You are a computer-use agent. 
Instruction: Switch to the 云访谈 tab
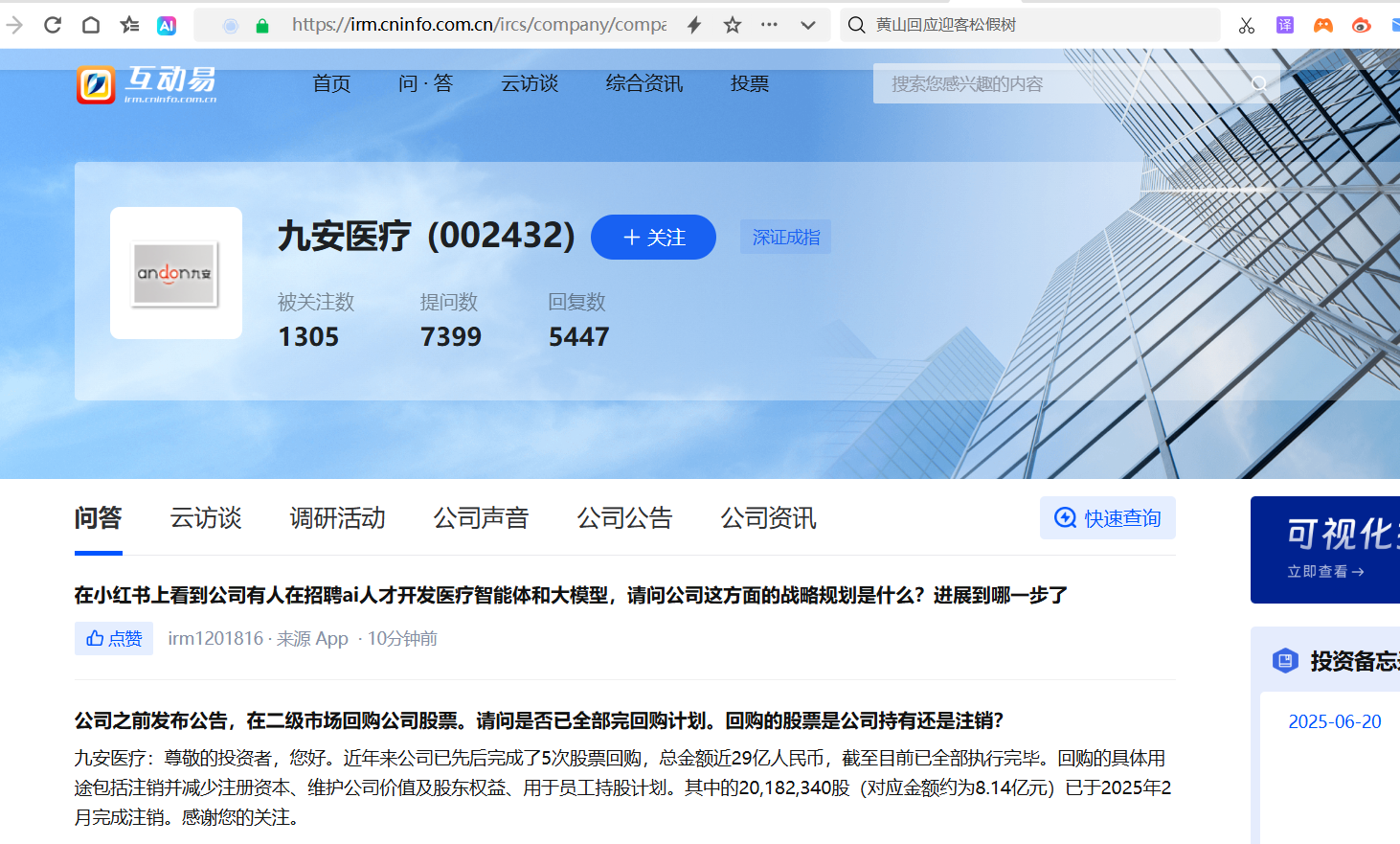coord(206,518)
